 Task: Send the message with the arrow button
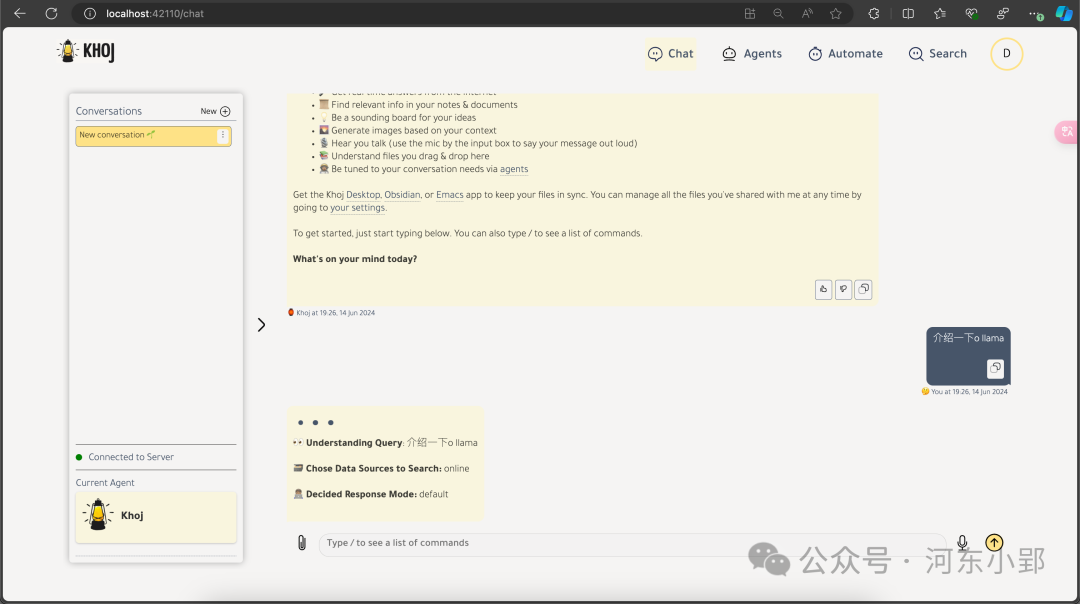994,543
